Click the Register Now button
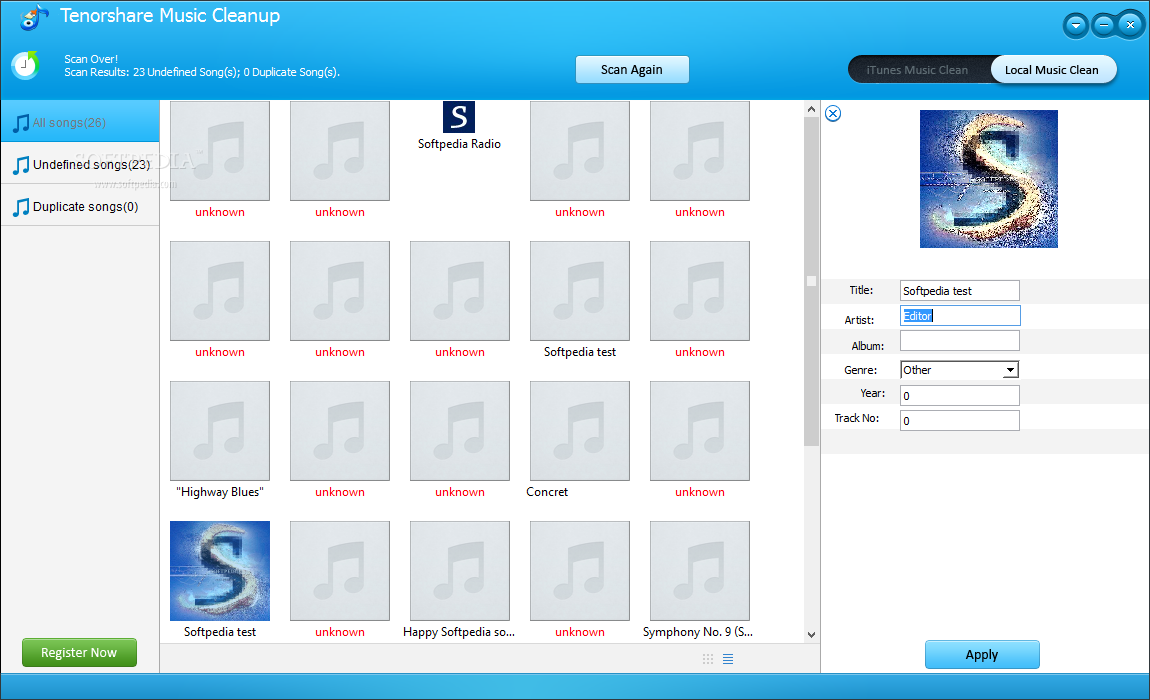Screen dimensions: 1150x700 (79, 652)
